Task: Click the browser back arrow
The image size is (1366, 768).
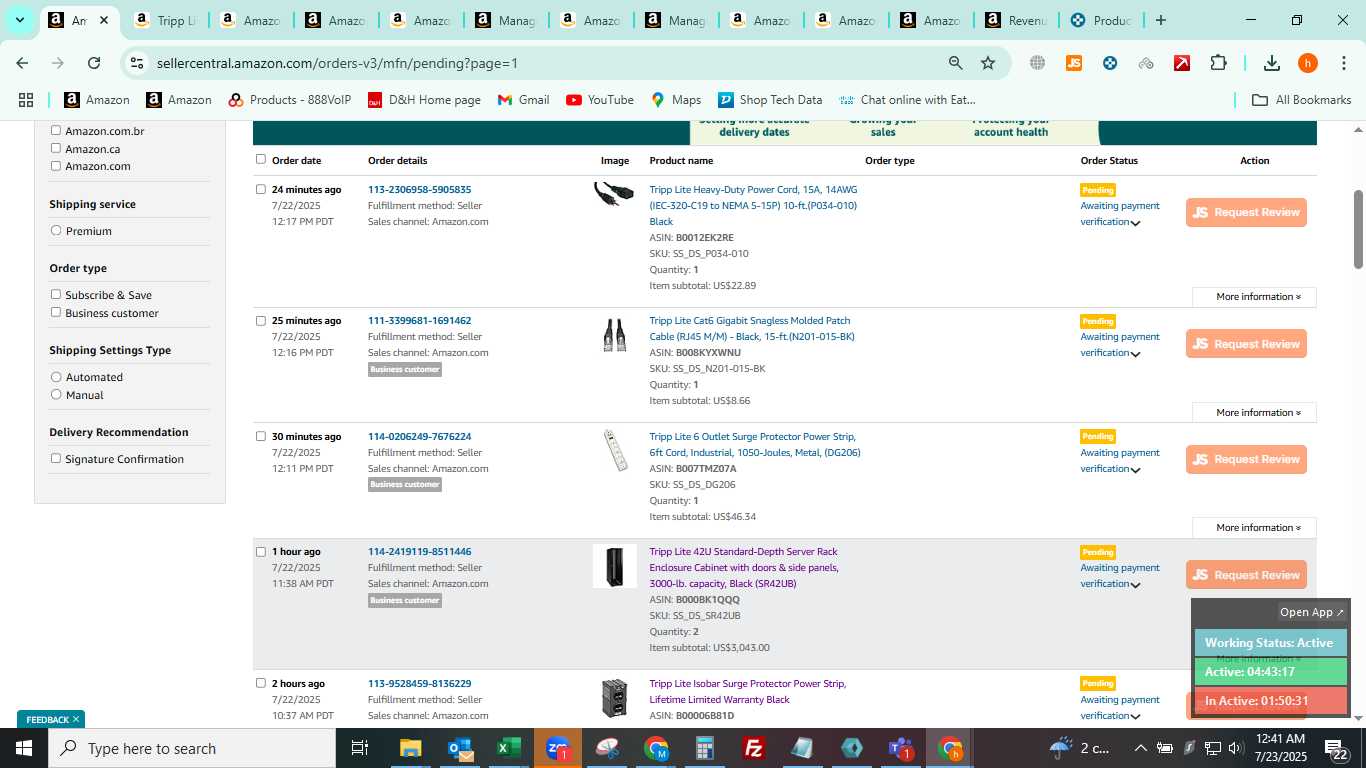Action: click(22, 63)
